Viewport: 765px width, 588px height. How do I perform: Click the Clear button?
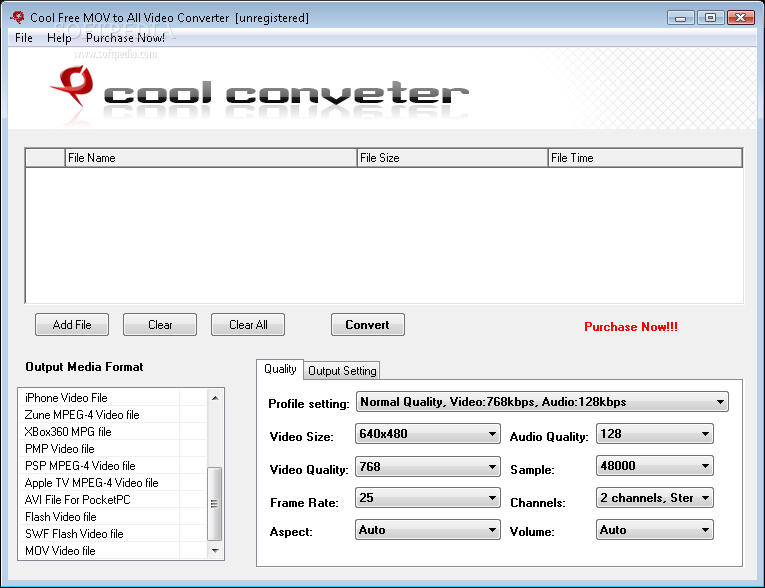tap(160, 324)
